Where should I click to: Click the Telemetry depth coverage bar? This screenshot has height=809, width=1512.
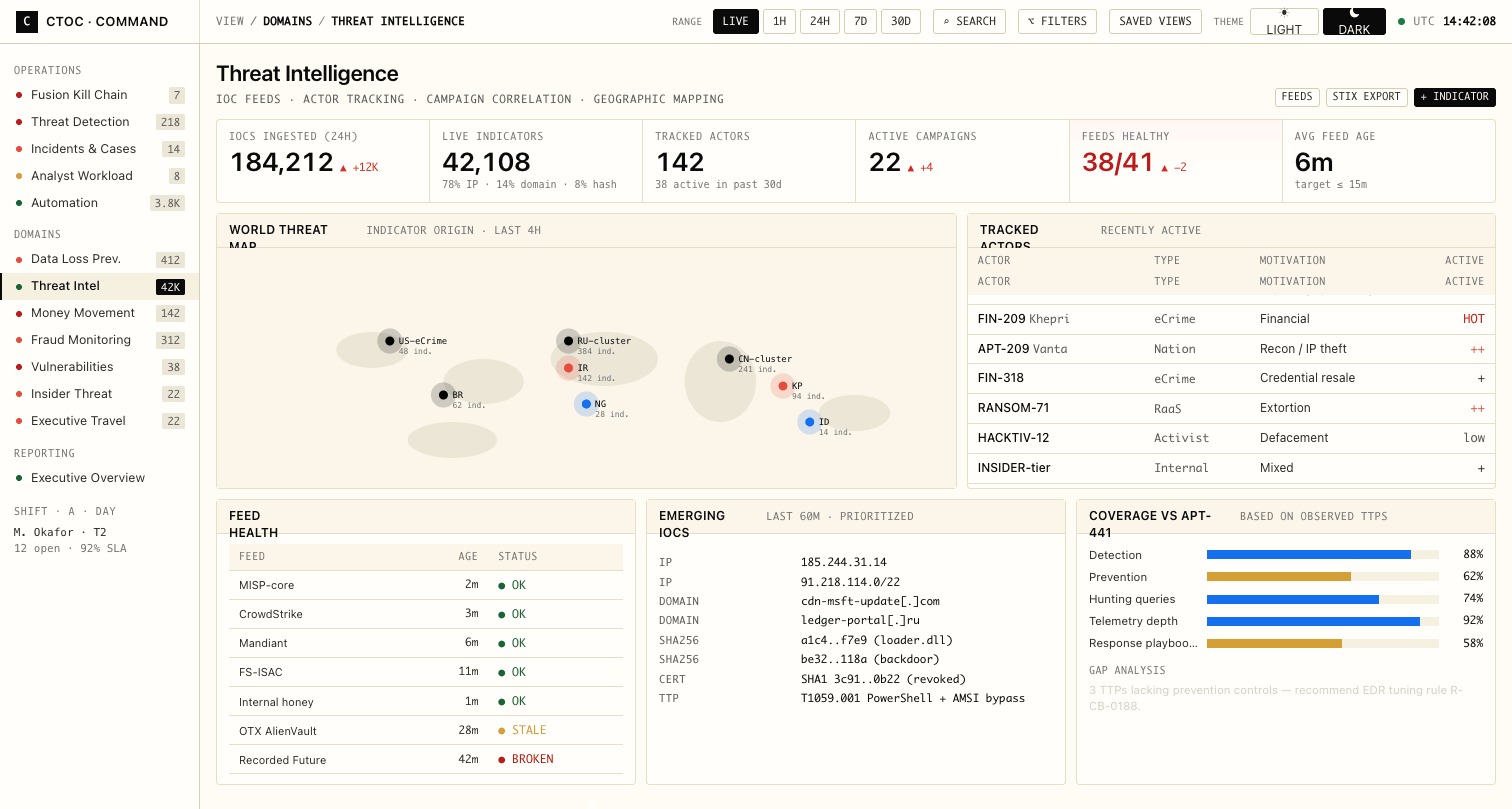point(1322,621)
